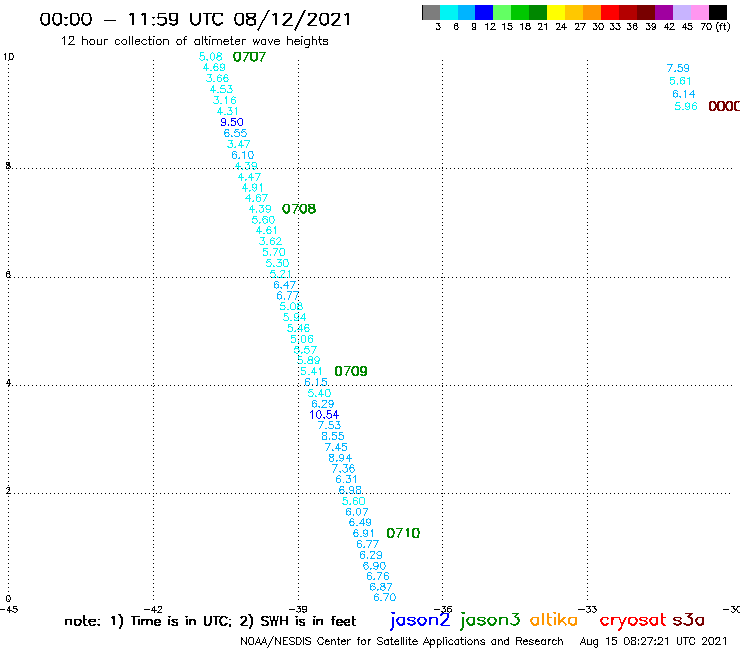
Task: Click the -42 longitude axis label
Action: 153,610
